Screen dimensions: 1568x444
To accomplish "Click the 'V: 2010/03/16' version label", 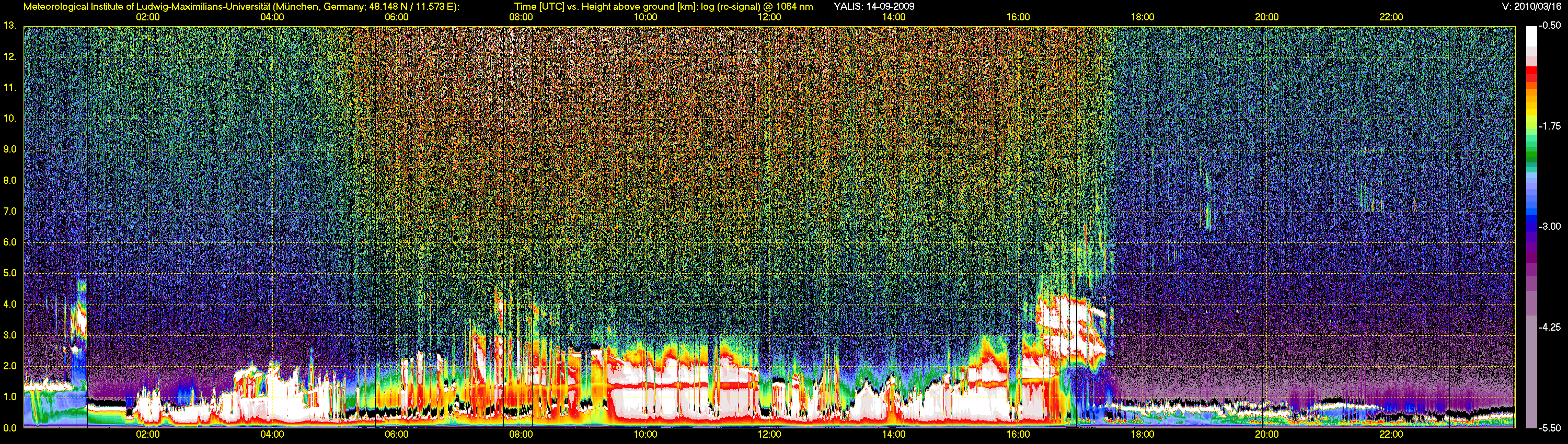I will pyautogui.click(x=1531, y=7).
